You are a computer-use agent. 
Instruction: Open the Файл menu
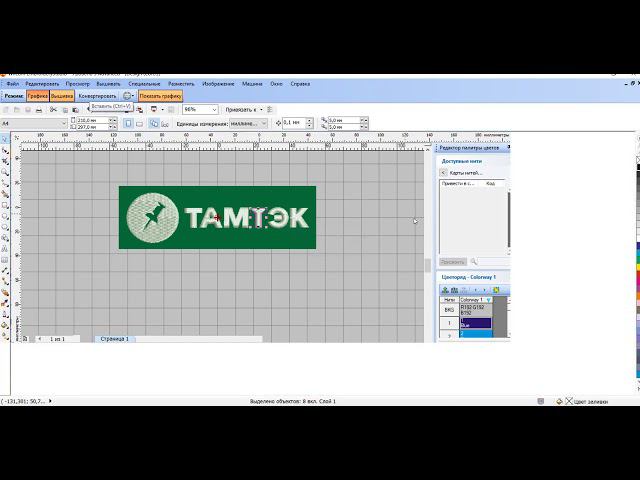[13, 84]
